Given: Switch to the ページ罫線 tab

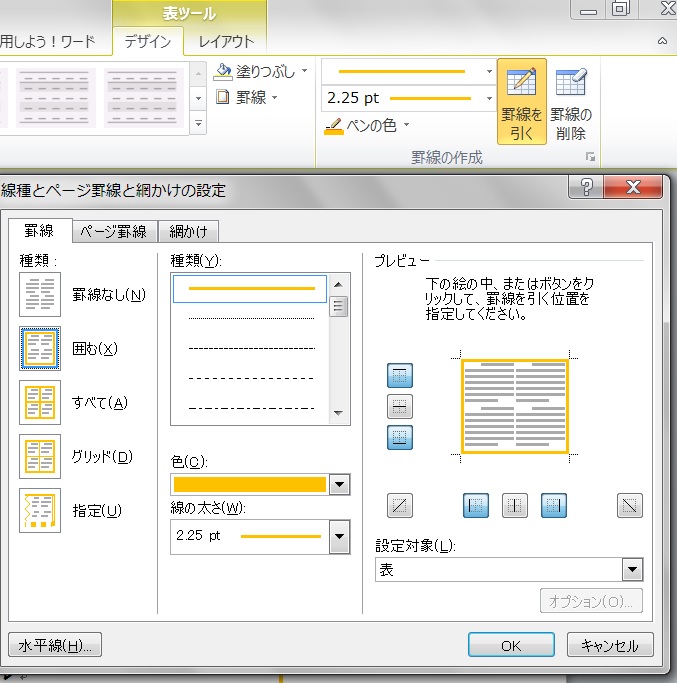Looking at the screenshot, I should (x=114, y=231).
